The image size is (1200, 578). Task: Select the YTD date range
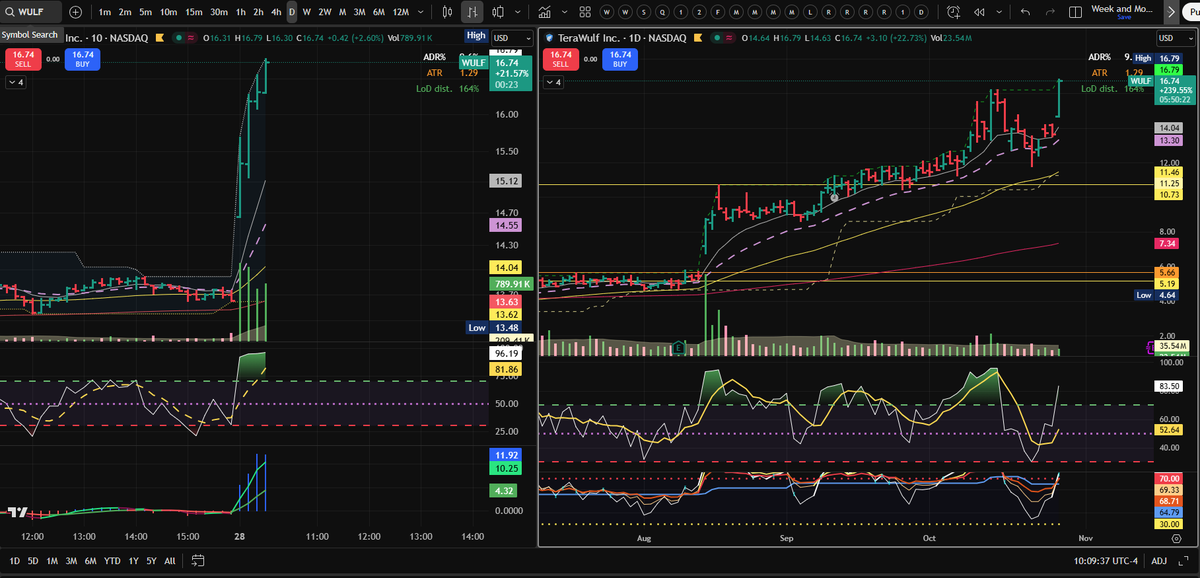[x=113, y=560]
